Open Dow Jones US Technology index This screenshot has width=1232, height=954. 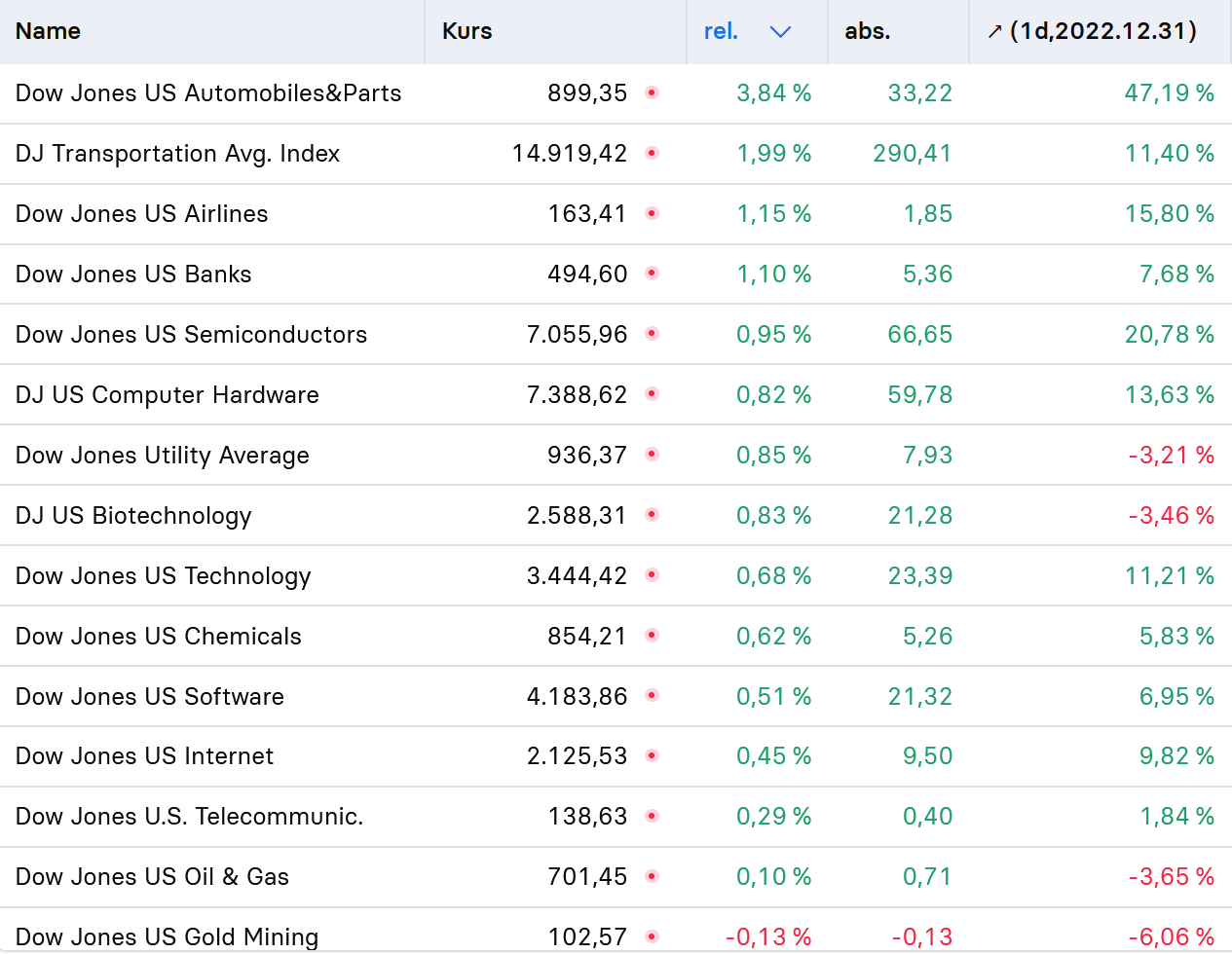pyautogui.click(x=164, y=575)
